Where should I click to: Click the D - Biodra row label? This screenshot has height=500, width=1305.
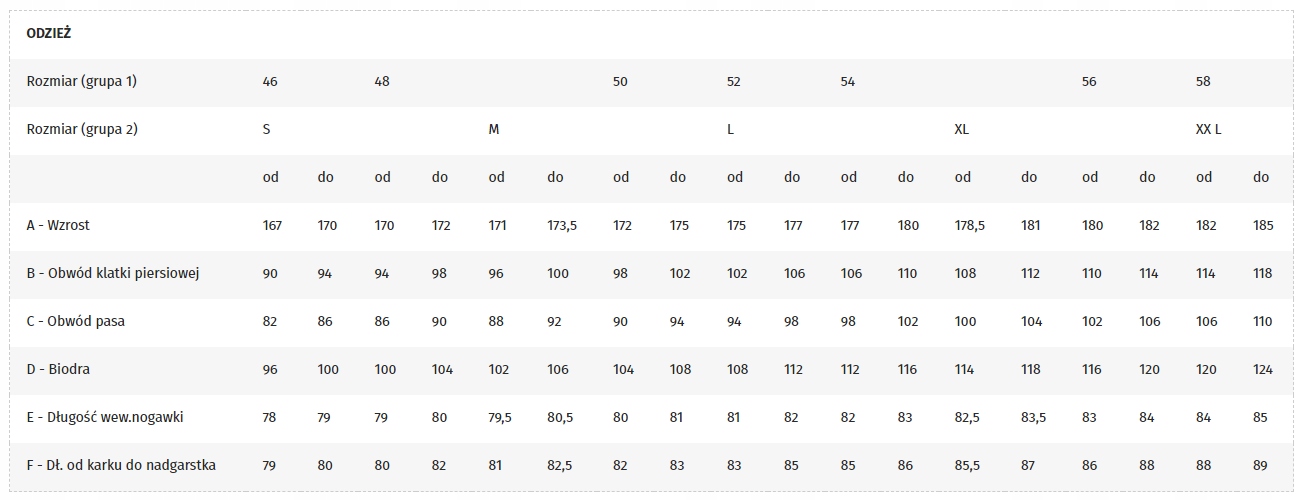[58, 369]
